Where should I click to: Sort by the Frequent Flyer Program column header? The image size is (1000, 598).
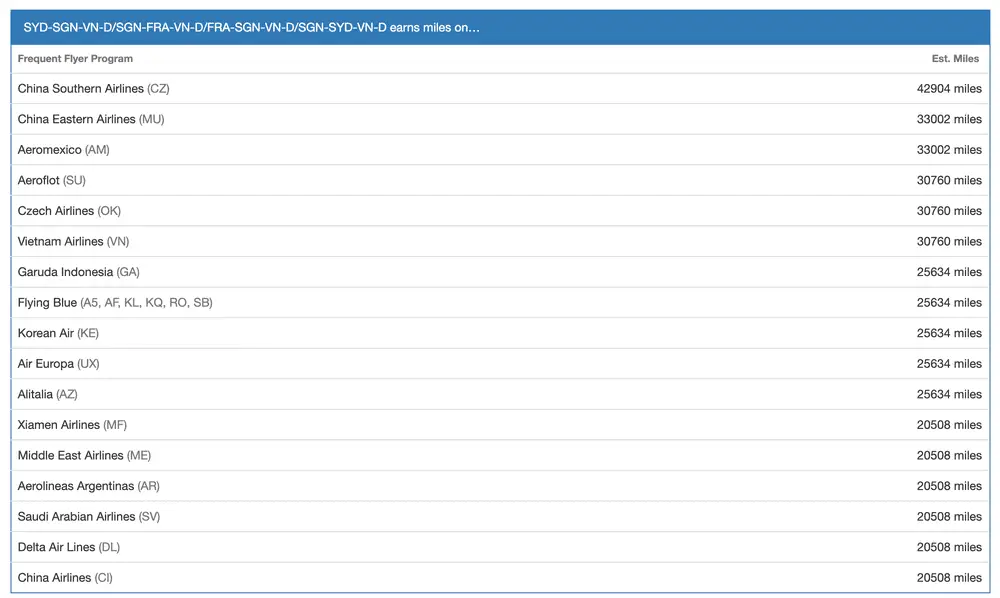click(76, 58)
